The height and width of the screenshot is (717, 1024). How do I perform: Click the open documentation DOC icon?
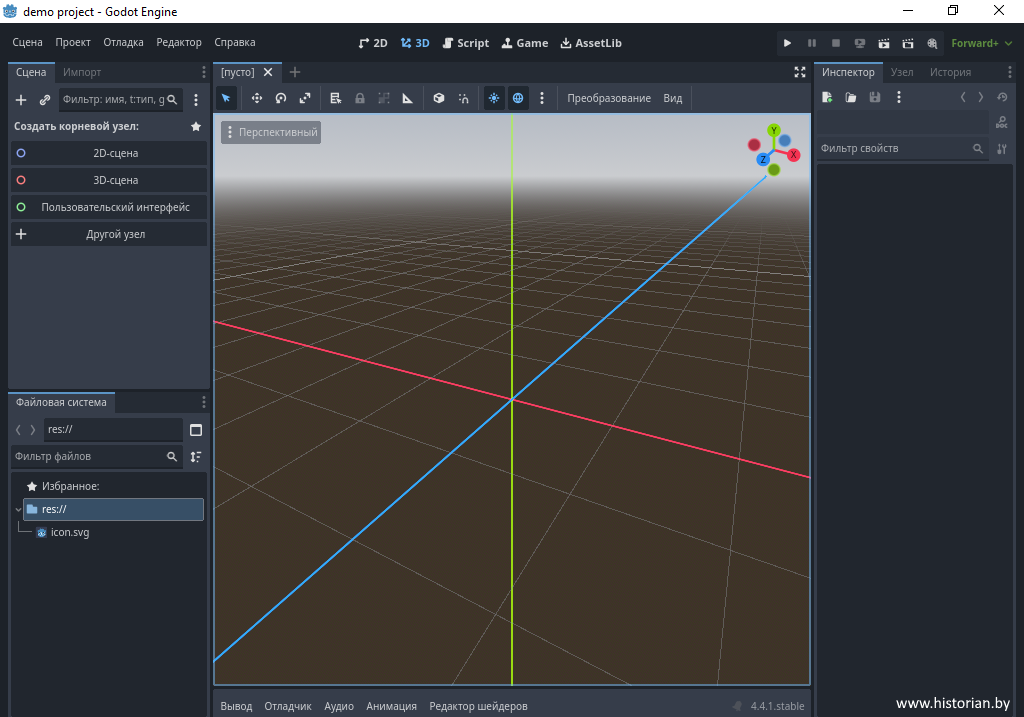tap(1001, 122)
